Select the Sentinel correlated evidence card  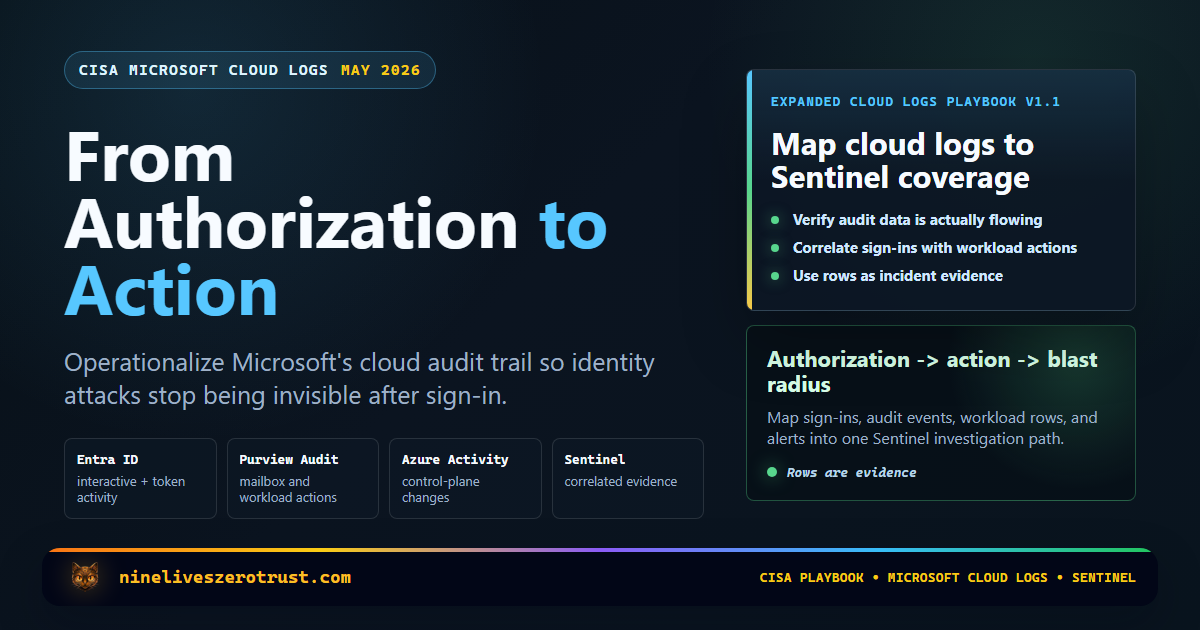(x=628, y=478)
